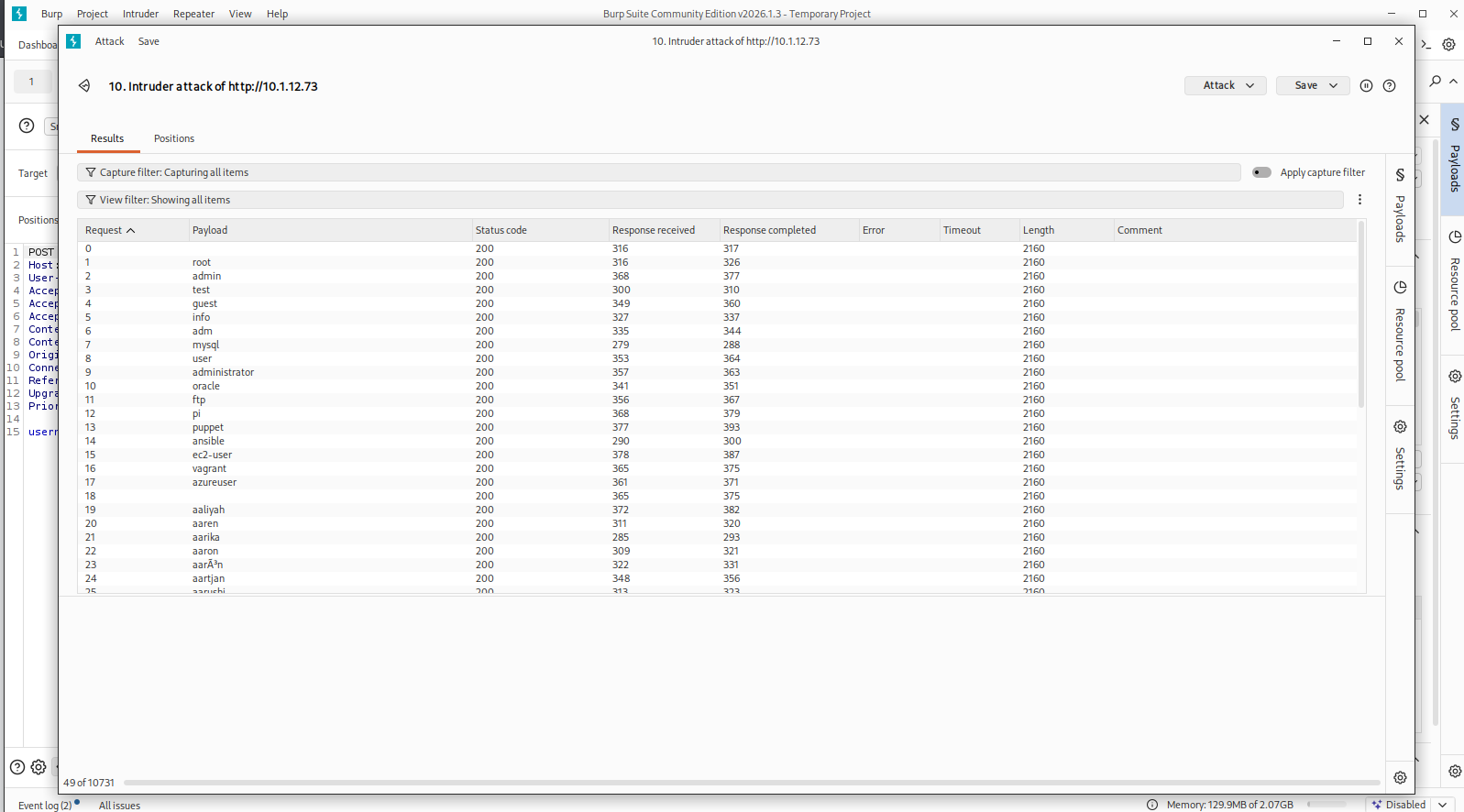The width and height of the screenshot is (1464, 812).
Task: Click the attack progress bar at the bottom
Action: [x=751, y=783]
